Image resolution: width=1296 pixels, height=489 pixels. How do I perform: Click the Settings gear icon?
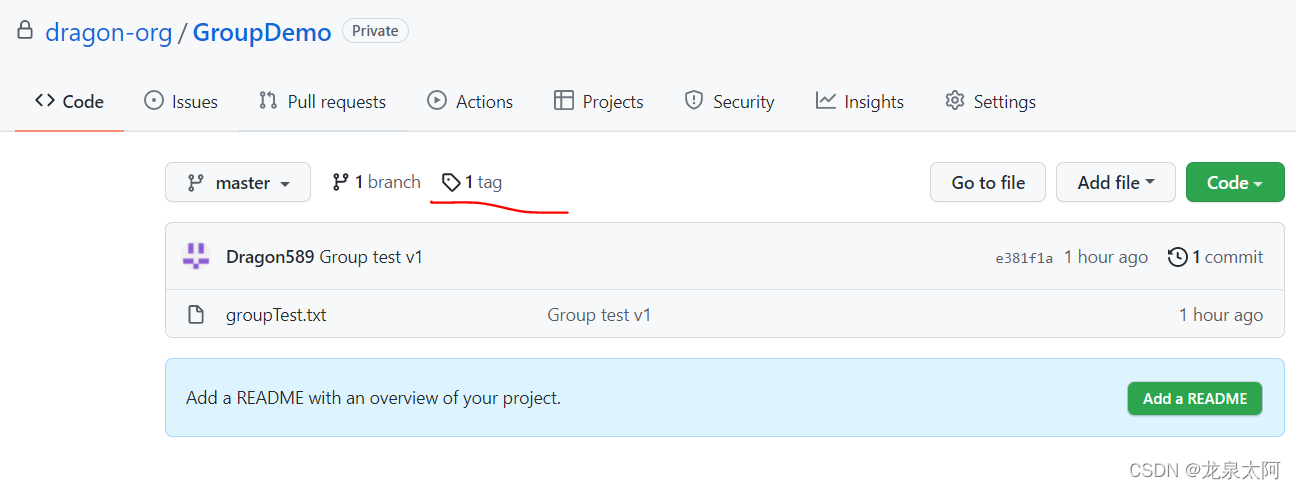coord(955,100)
